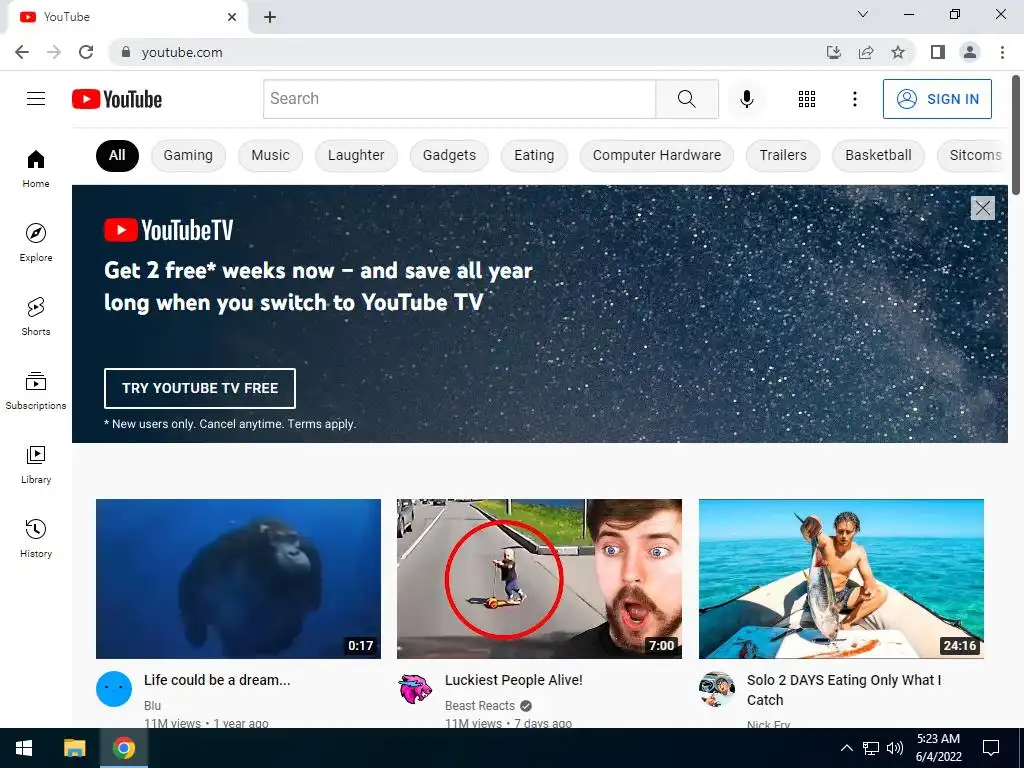Bookmark this page star

pos(898,52)
